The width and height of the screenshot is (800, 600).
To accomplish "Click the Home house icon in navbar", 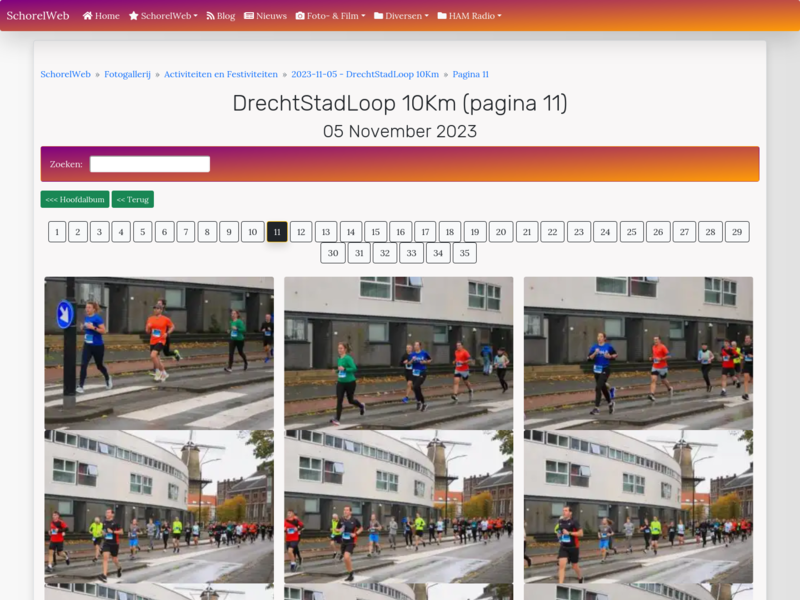I will coord(87,16).
